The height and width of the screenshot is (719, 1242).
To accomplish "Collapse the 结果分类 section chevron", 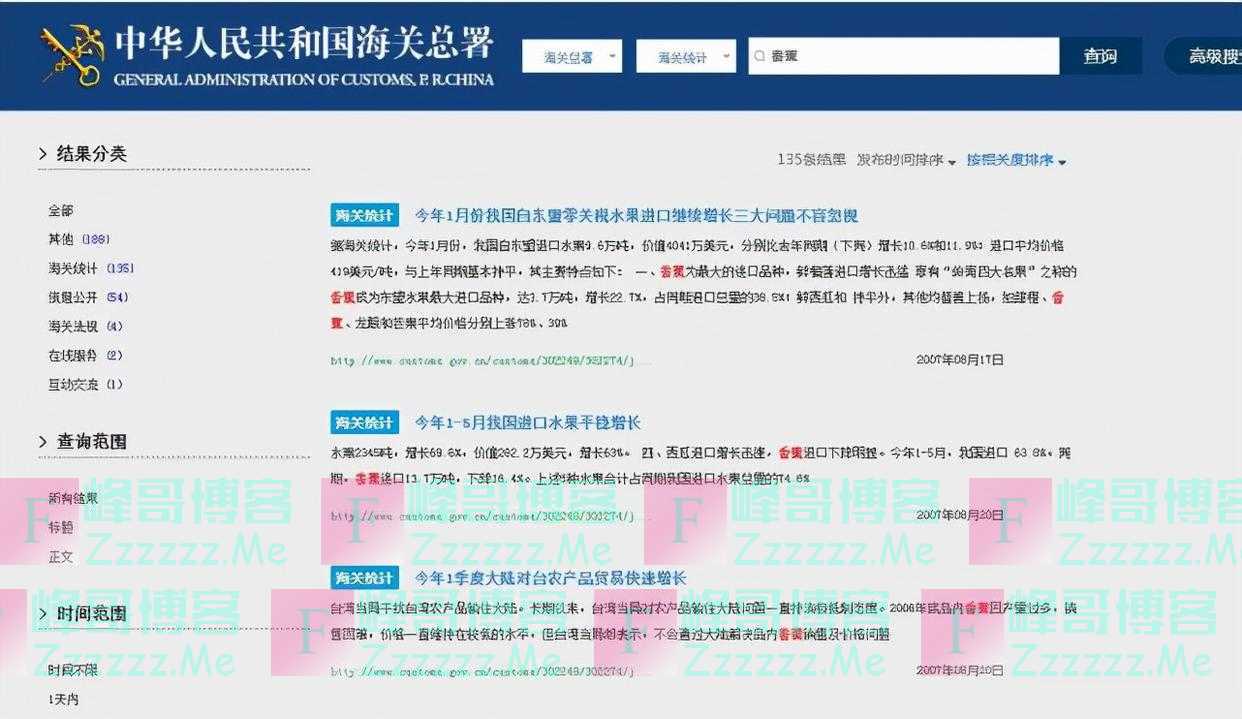I will 43,154.
